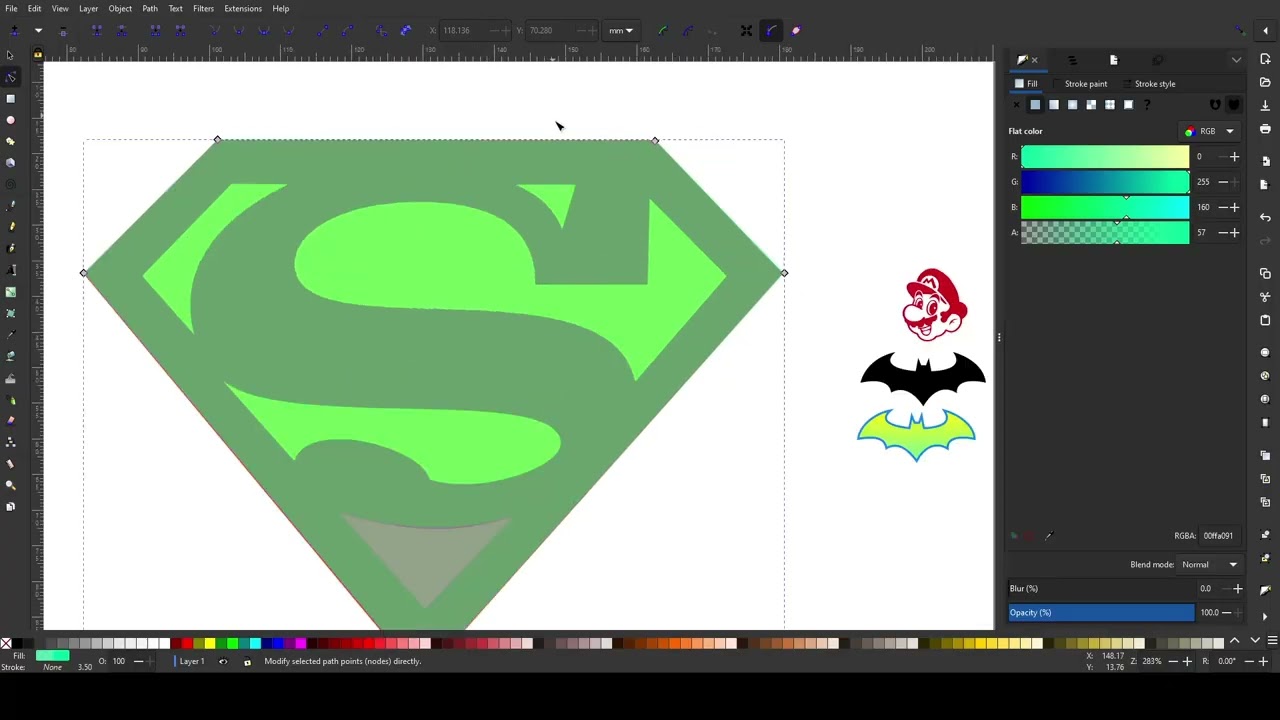This screenshot has width=1280, height=720.
Task: Open the palette options menu
Action: tap(1272, 641)
